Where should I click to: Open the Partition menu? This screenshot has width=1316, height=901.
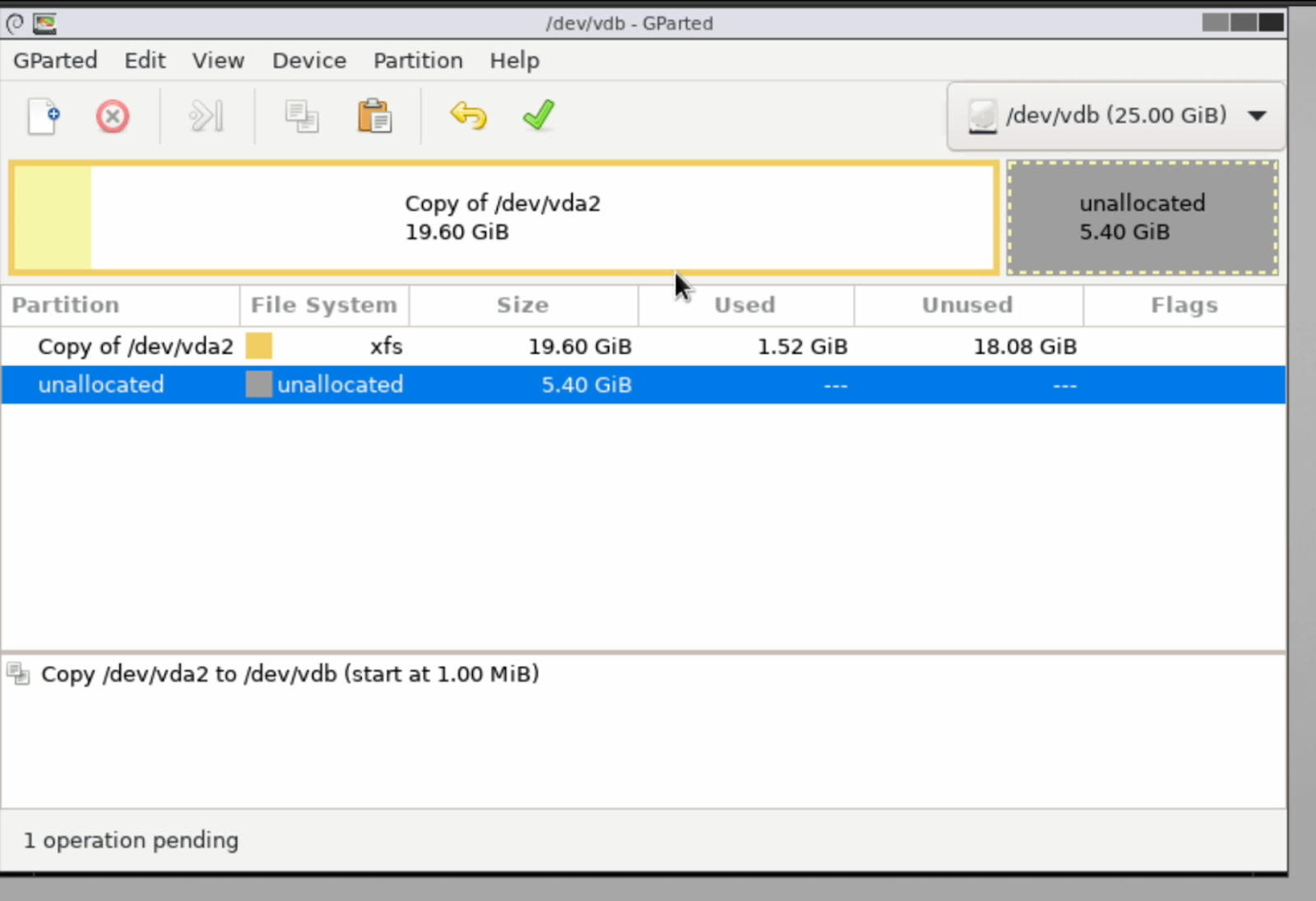418,61
